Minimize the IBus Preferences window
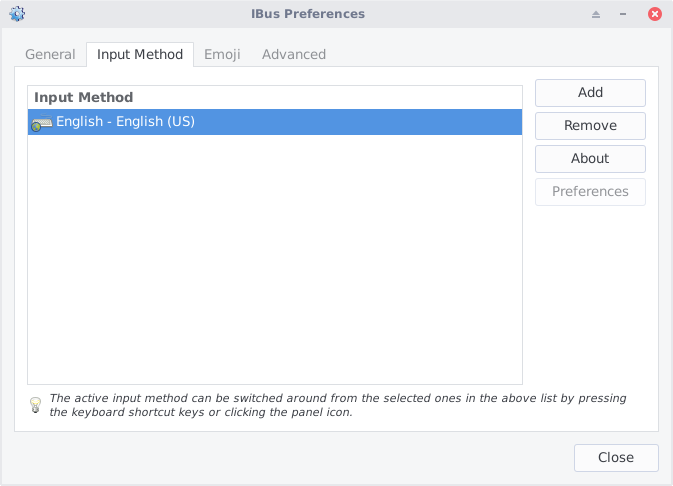Viewport: 673px width, 486px height. click(623, 14)
